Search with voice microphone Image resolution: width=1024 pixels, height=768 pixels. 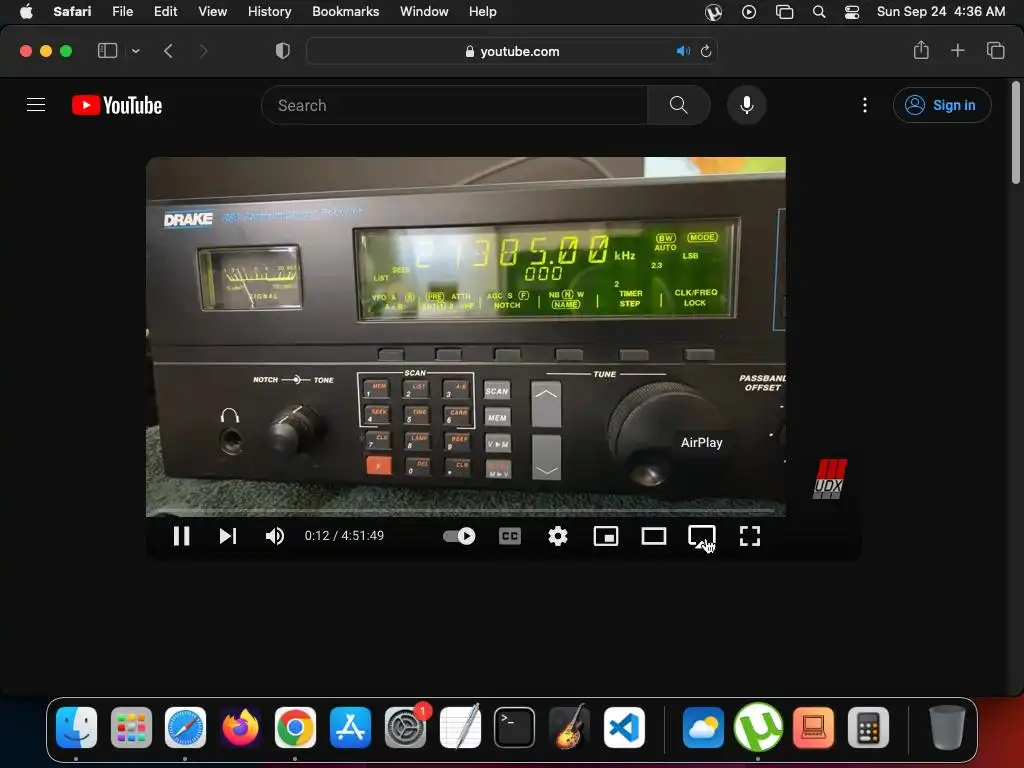click(x=746, y=105)
